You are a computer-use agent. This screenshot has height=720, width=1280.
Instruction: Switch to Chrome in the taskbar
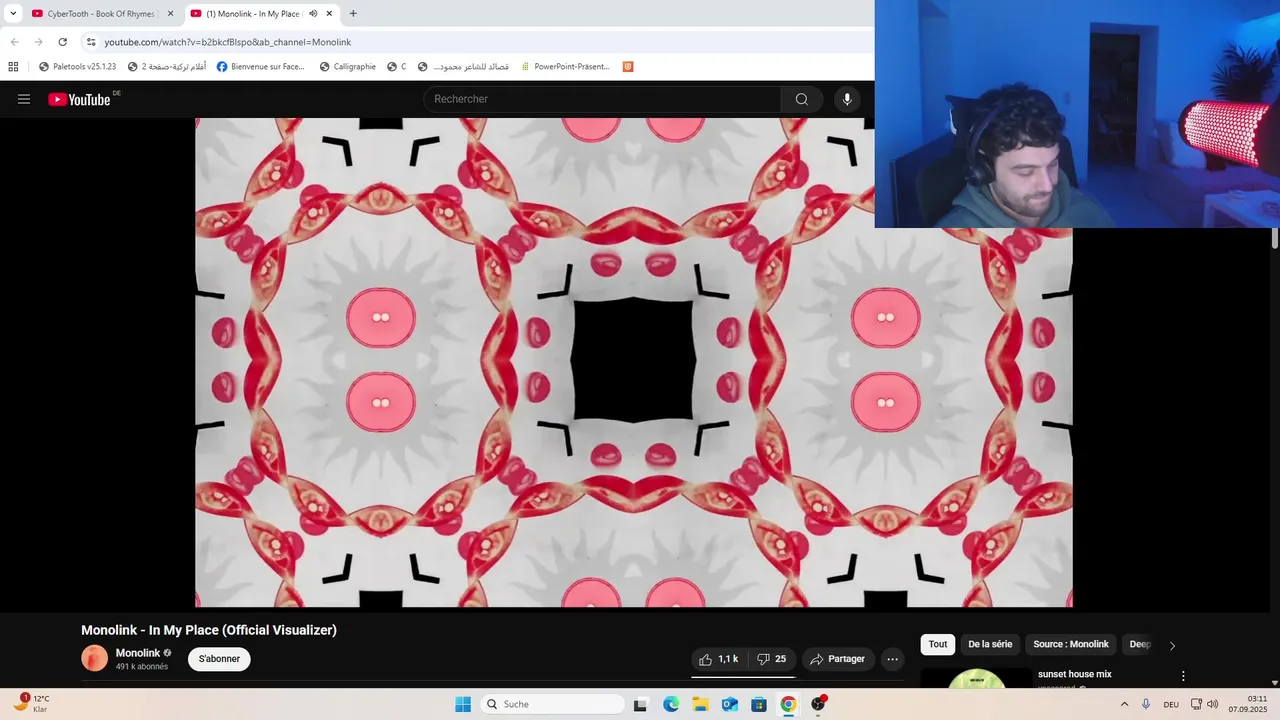click(788, 704)
